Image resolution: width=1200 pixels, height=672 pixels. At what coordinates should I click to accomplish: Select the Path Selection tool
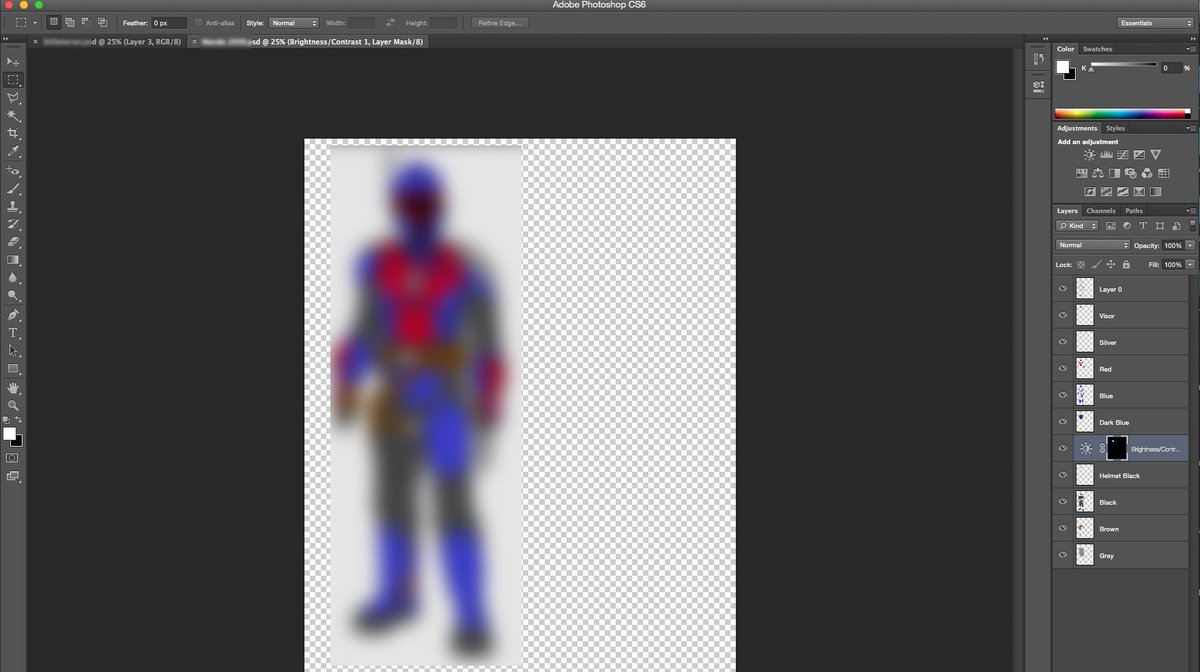pos(13,350)
